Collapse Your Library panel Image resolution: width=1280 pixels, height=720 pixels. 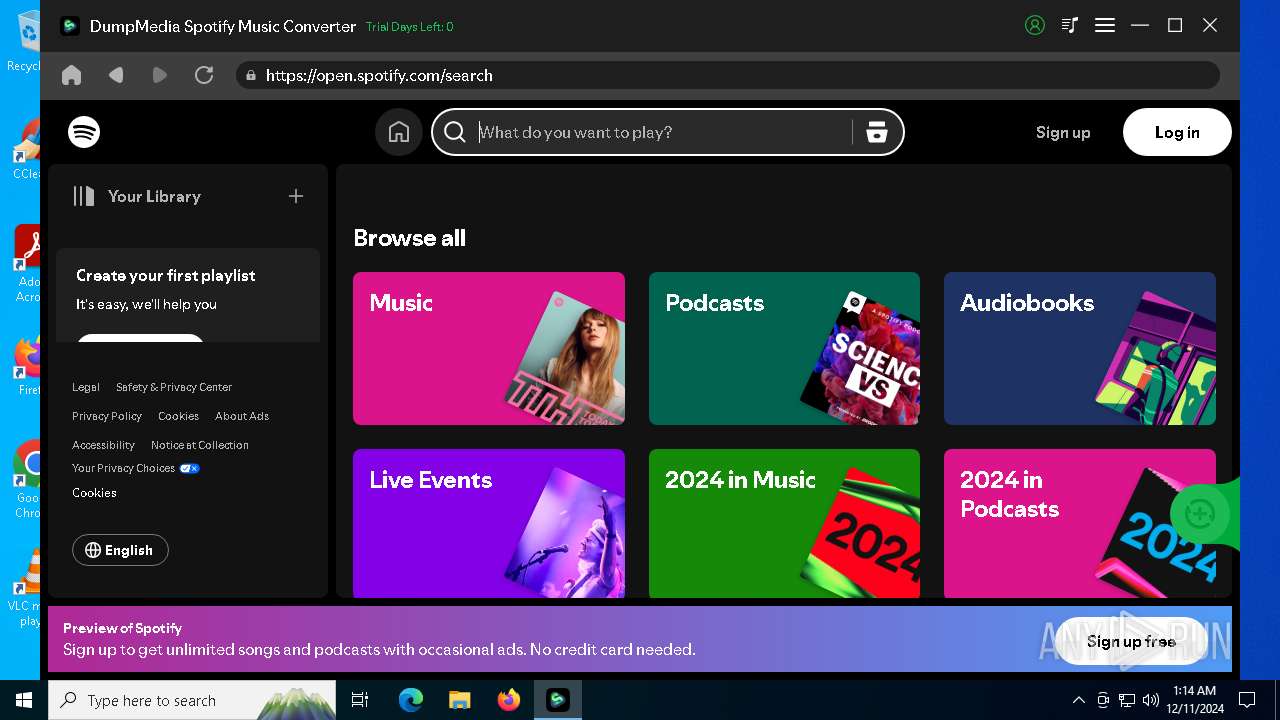point(137,196)
